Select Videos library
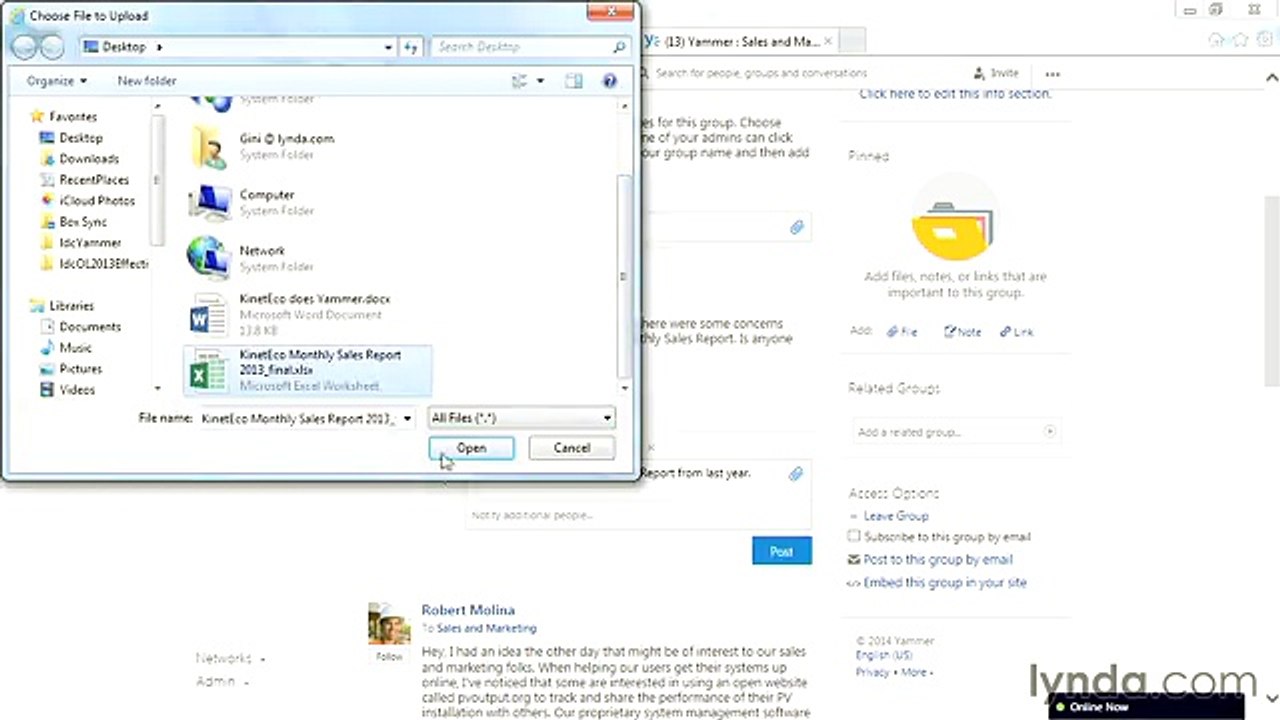Screen dimensions: 1280x720 coord(77,390)
